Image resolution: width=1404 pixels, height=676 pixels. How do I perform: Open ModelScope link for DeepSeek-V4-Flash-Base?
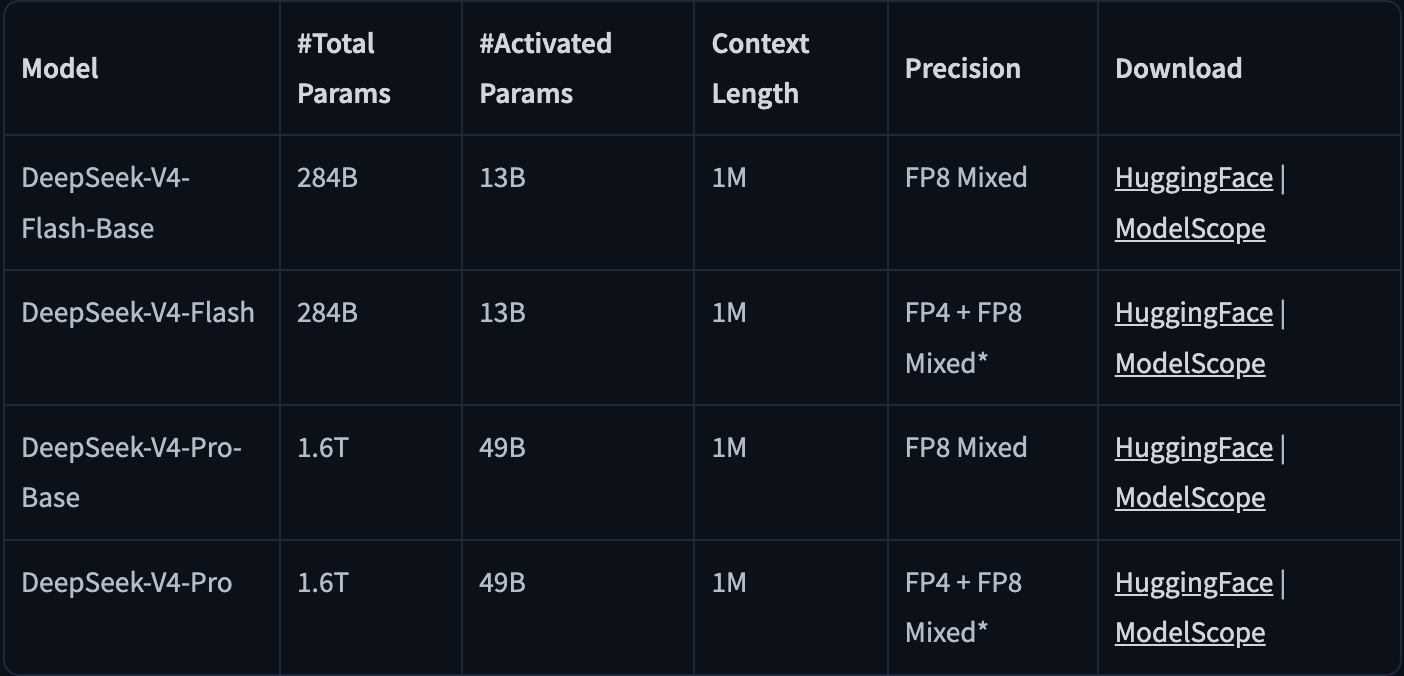pyautogui.click(x=1190, y=228)
